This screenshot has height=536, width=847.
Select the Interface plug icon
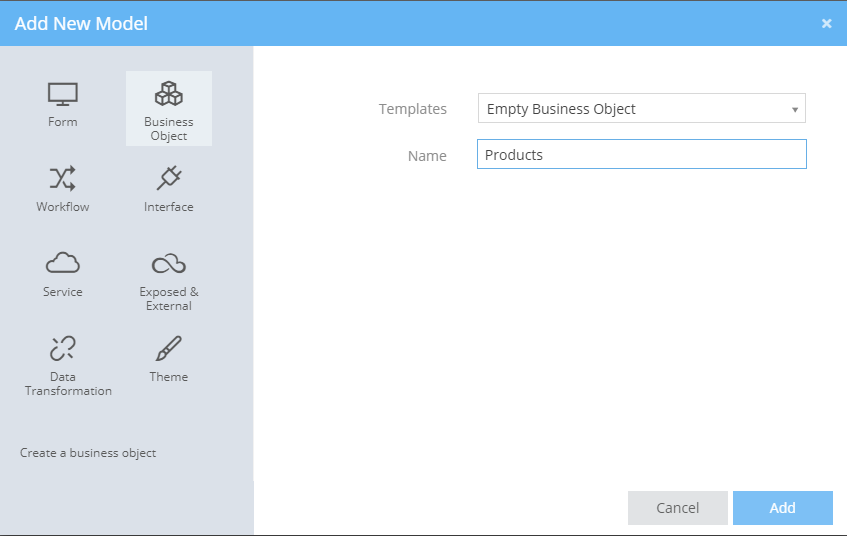168,180
